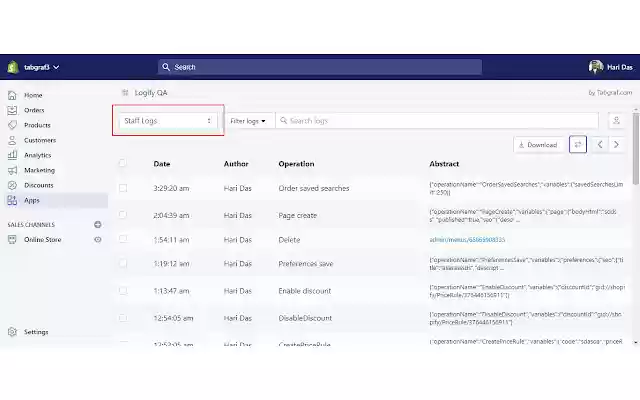Go to the previous page of logs

click(600, 144)
